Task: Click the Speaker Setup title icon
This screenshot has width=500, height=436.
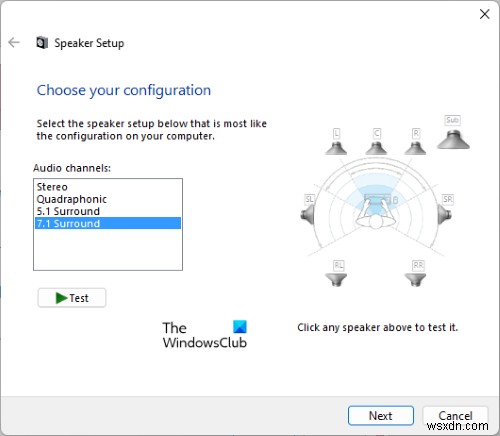Action: click(42, 43)
